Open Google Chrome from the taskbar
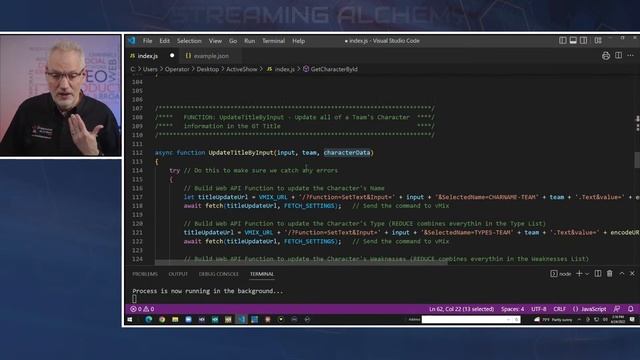Viewport: 640px width, 360px height. coord(162,320)
